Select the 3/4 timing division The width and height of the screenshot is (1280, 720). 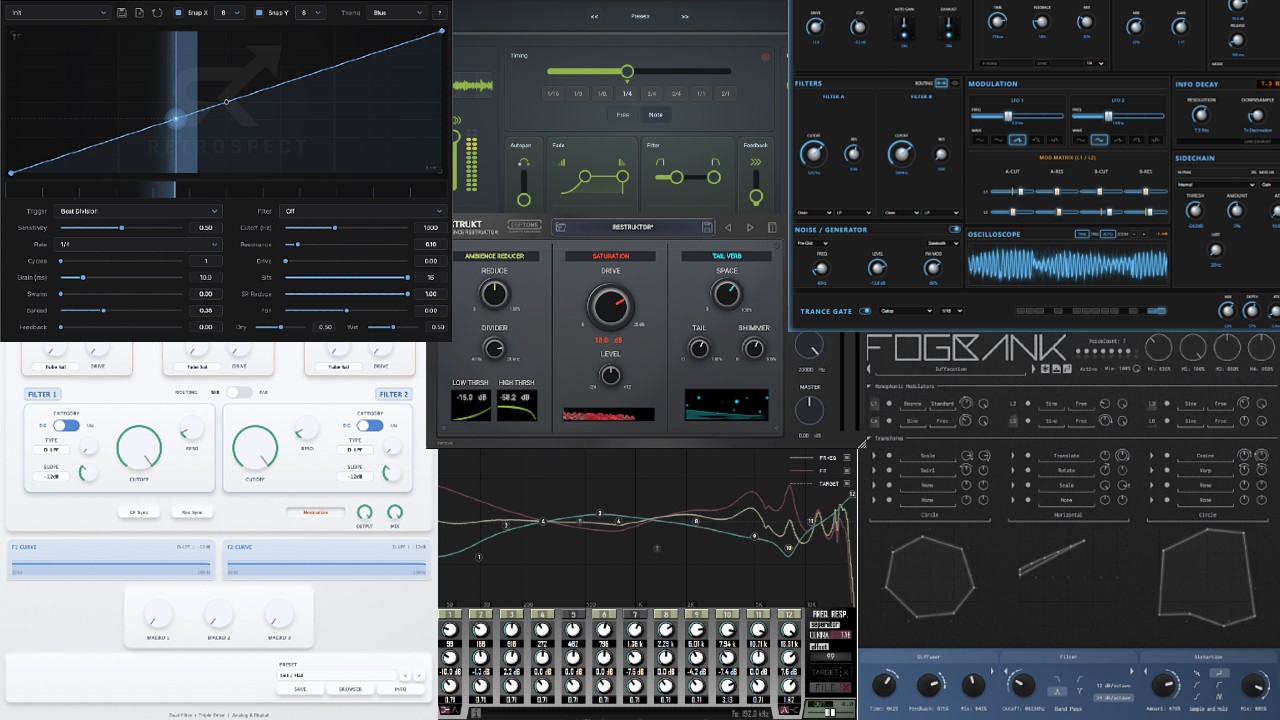coord(676,94)
